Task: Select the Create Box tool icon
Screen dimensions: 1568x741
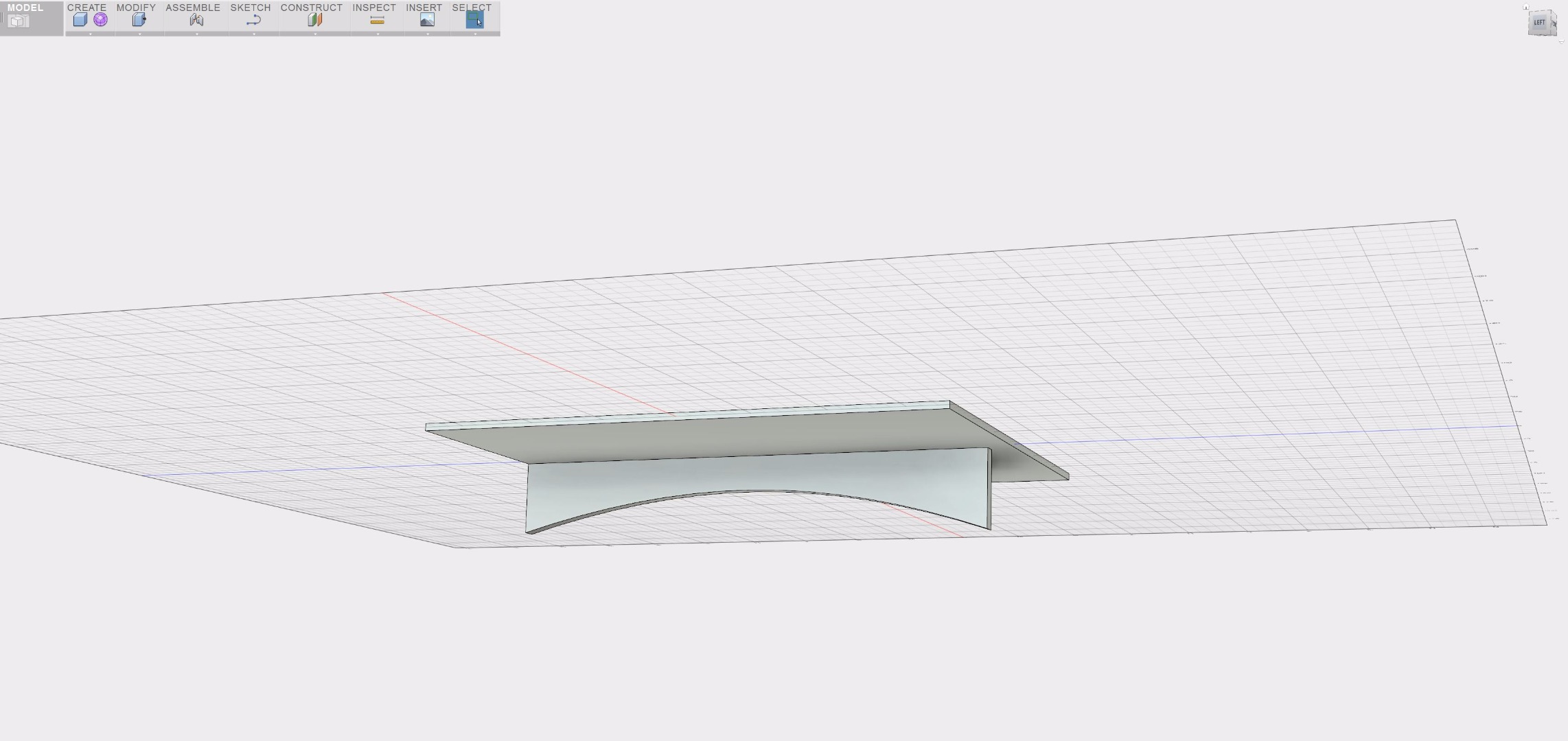Action: click(80, 20)
